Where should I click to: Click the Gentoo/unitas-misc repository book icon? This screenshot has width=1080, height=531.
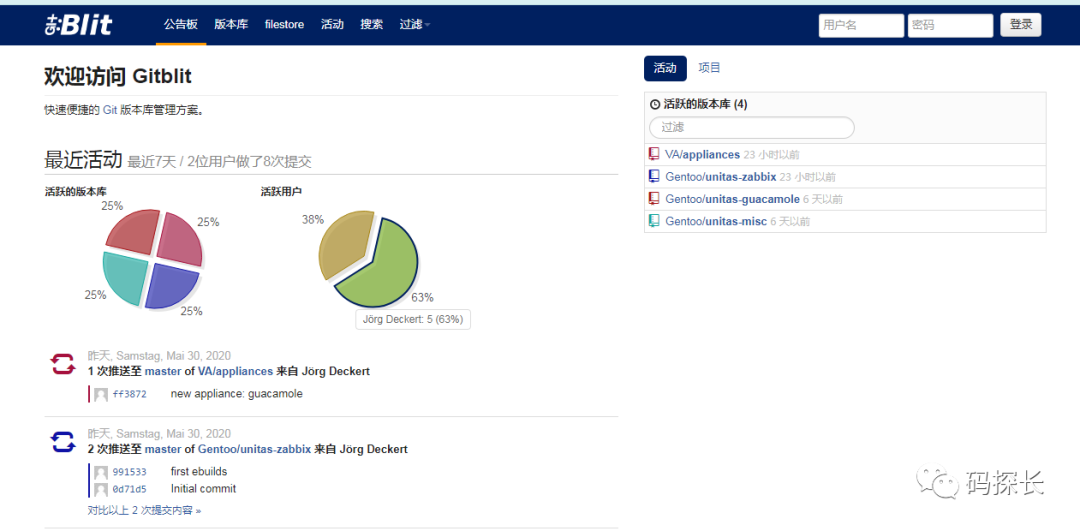coord(654,221)
